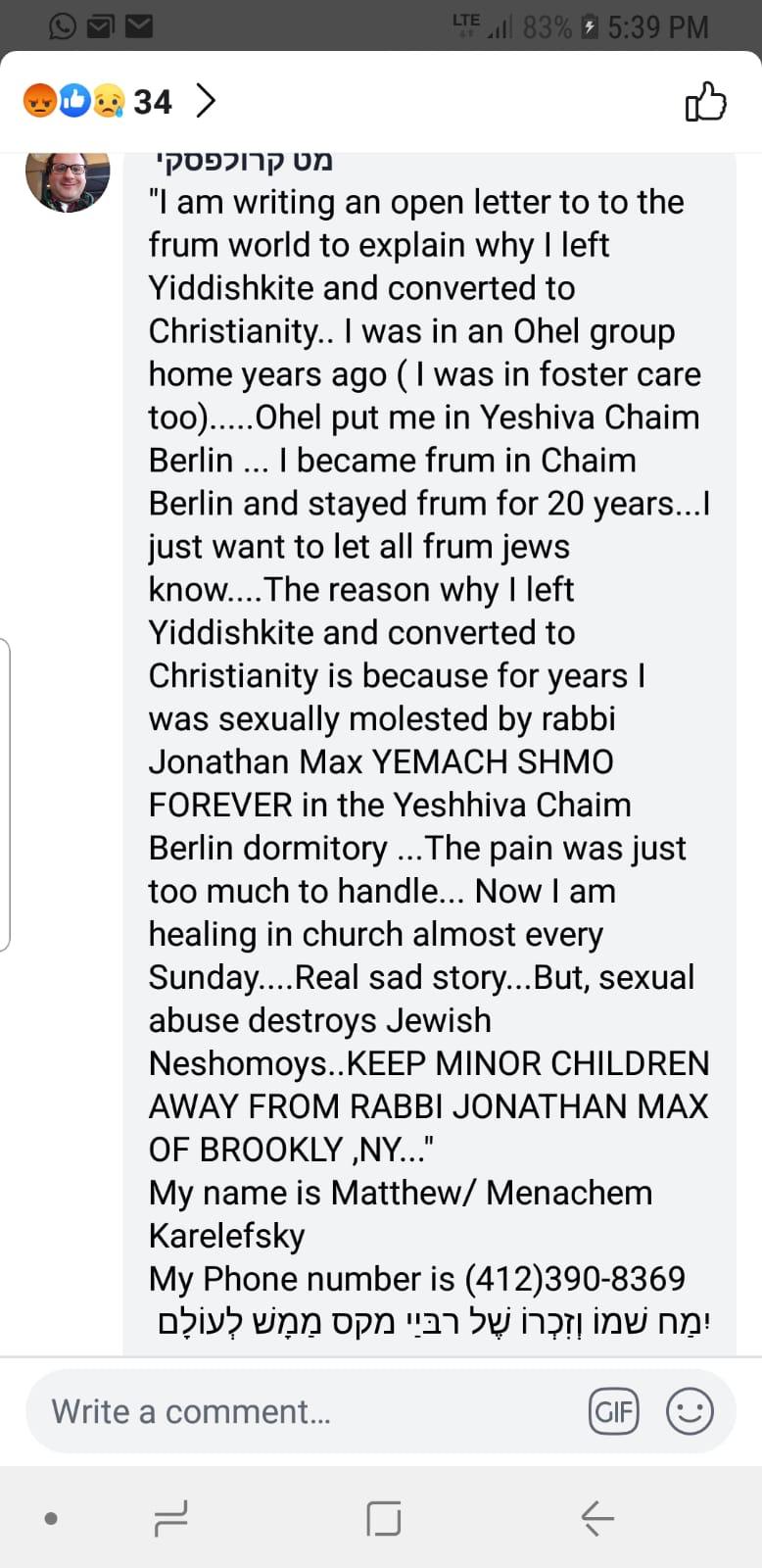This screenshot has height=1568, width=762.
Task: Expand reactions list with the chevron arrow
Action: point(206,101)
